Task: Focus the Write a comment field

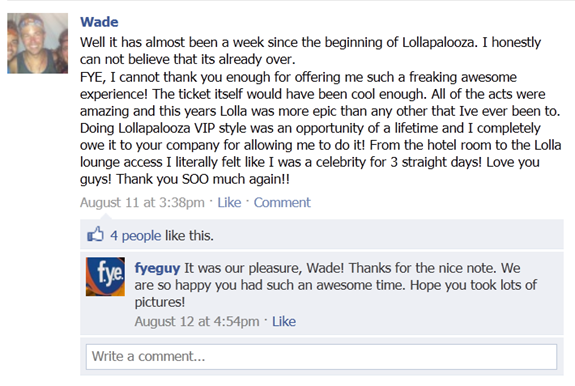Action: point(321,357)
